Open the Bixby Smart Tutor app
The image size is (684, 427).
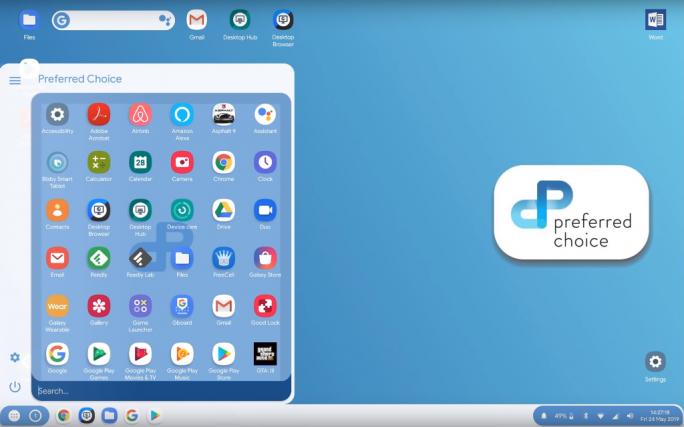(x=57, y=163)
